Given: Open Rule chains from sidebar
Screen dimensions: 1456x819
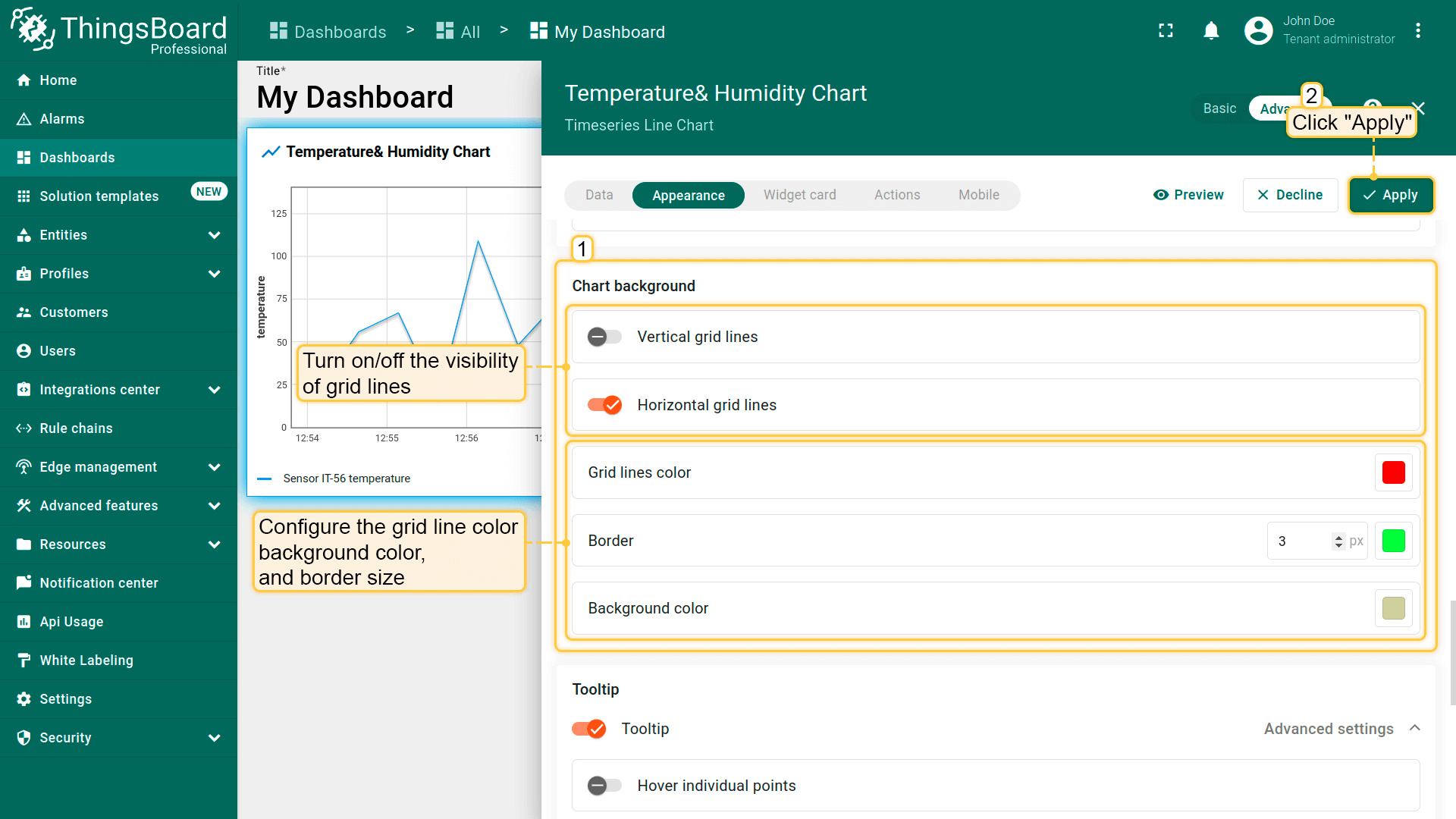Looking at the screenshot, I should [76, 428].
